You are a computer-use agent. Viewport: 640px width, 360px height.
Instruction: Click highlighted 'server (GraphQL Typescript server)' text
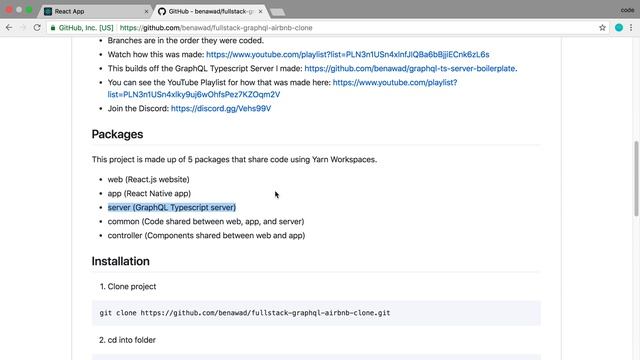coord(172,207)
